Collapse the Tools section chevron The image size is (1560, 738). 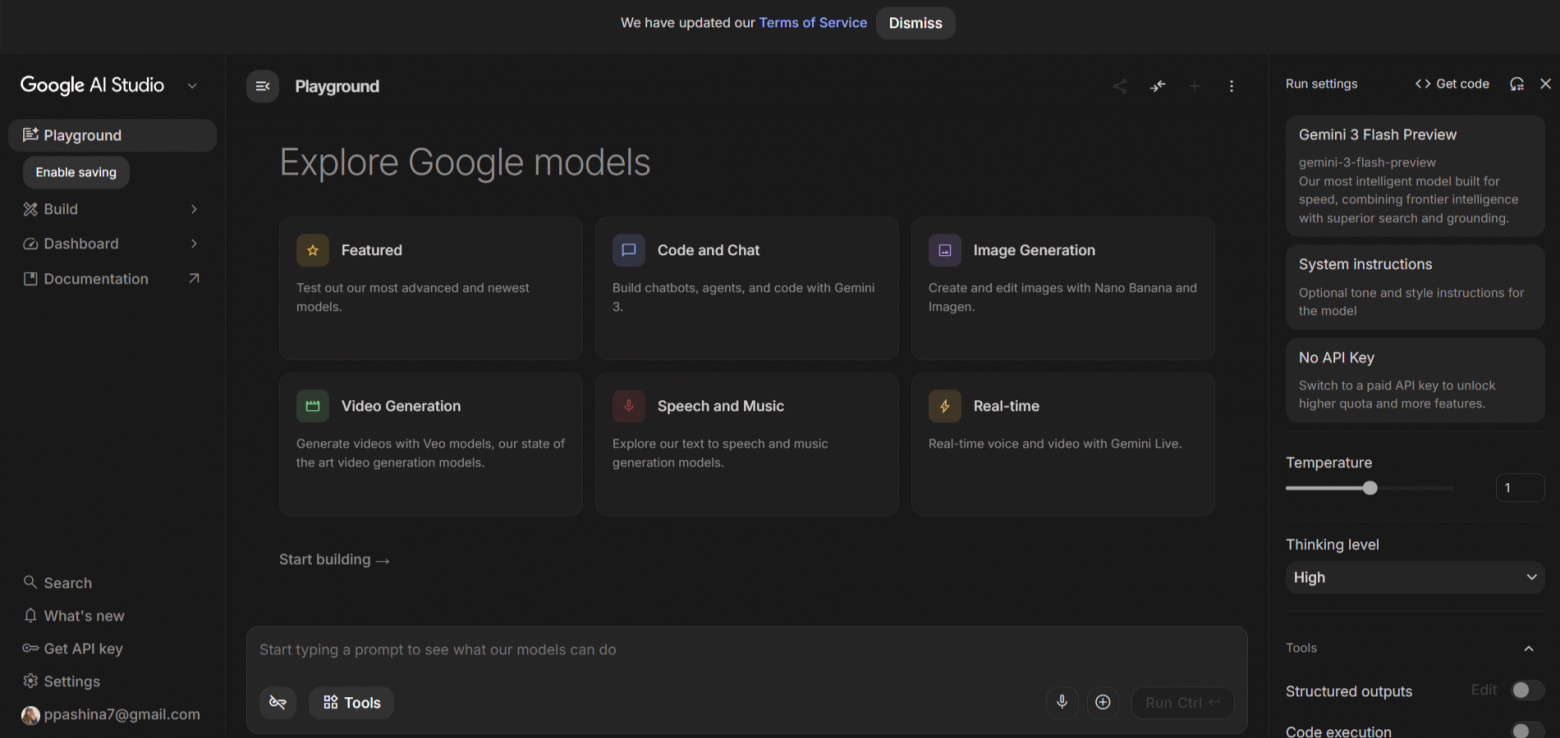[1528, 648]
